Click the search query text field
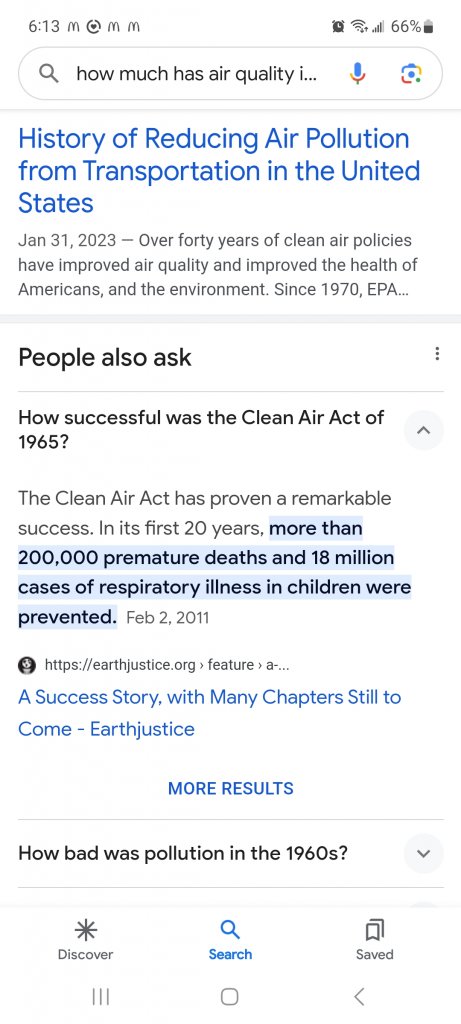This screenshot has height=1024, width=461. (196, 74)
